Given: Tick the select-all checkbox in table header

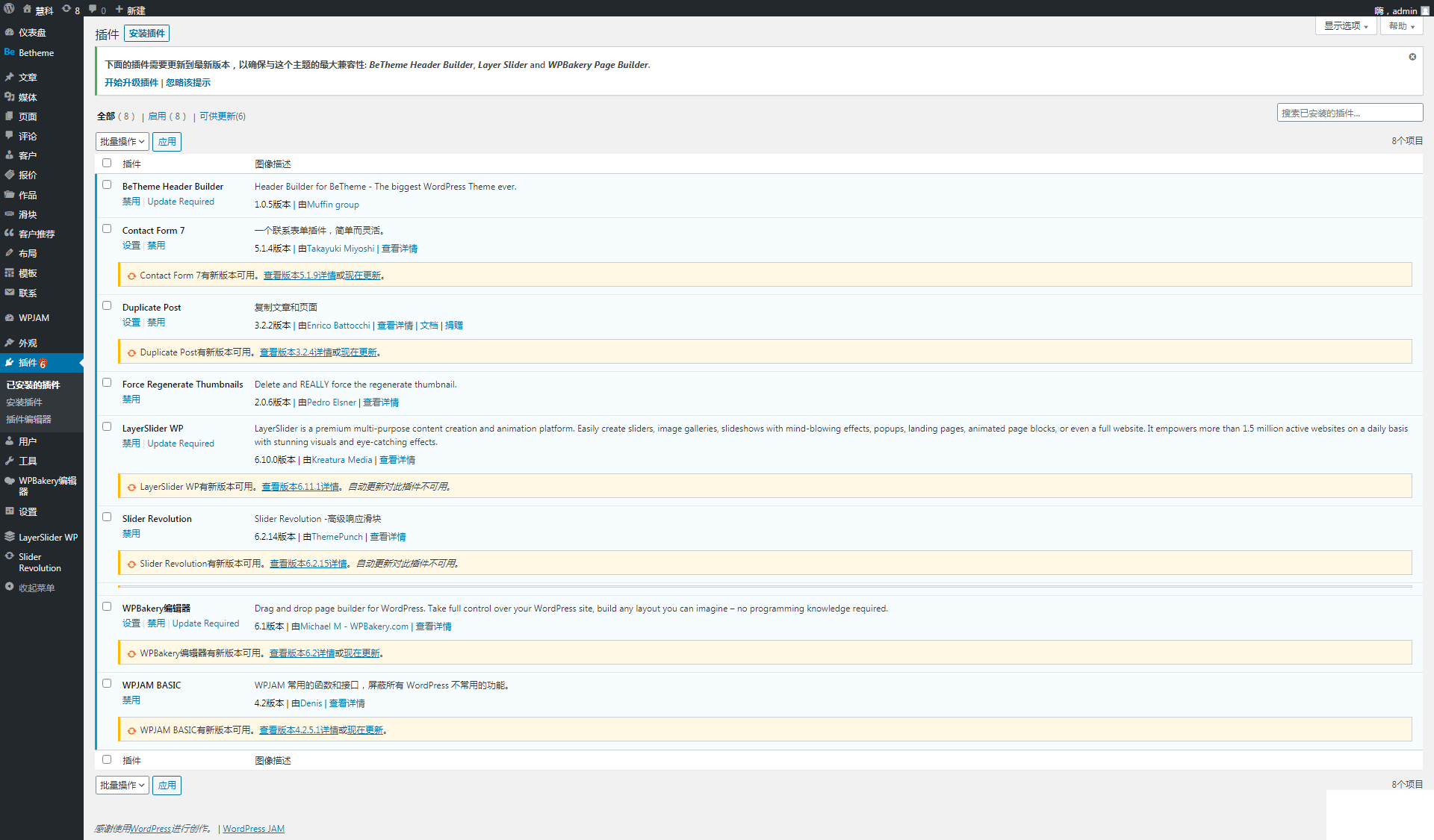Looking at the screenshot, I should [107, 163].
